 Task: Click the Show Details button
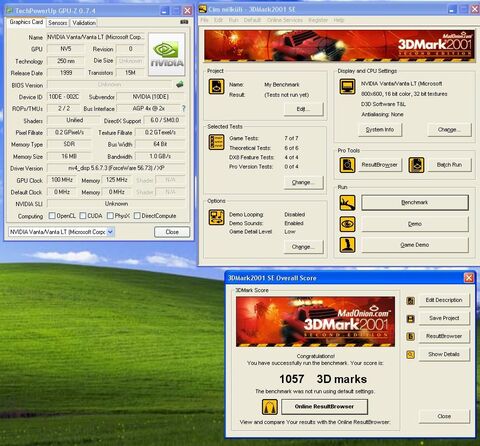pos(444,354)
